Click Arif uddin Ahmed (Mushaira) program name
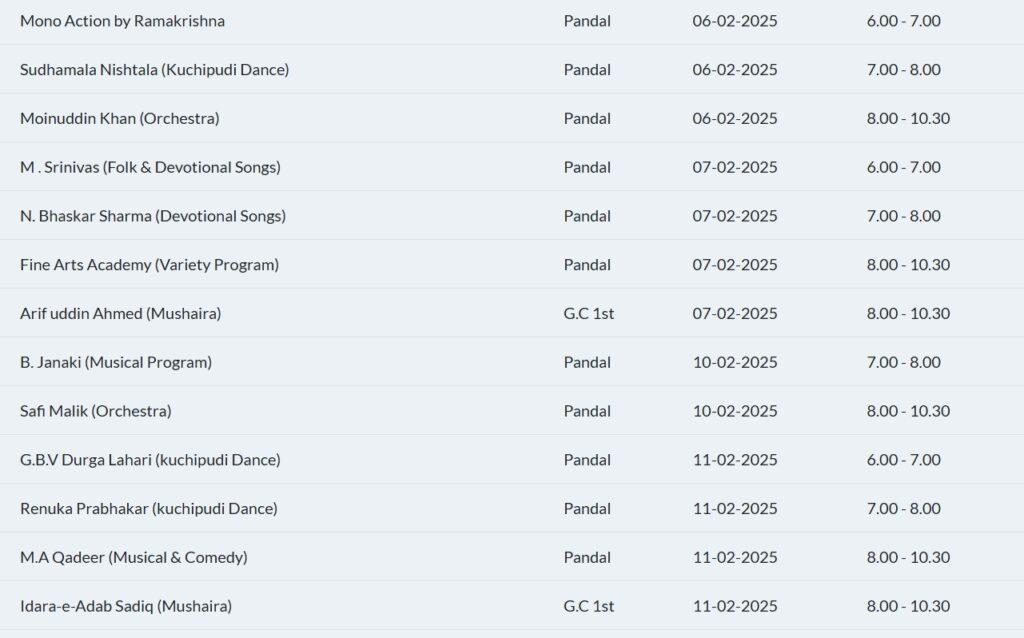Image resolution: width=1024 pixels, height=638 pixels. pyautogui.click(x=120, y=314)
